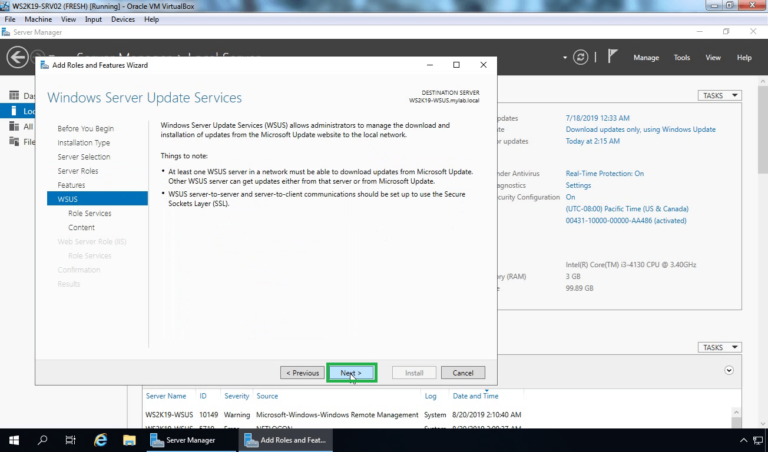Open the Tools menu in Server Manager

(682, 57)
